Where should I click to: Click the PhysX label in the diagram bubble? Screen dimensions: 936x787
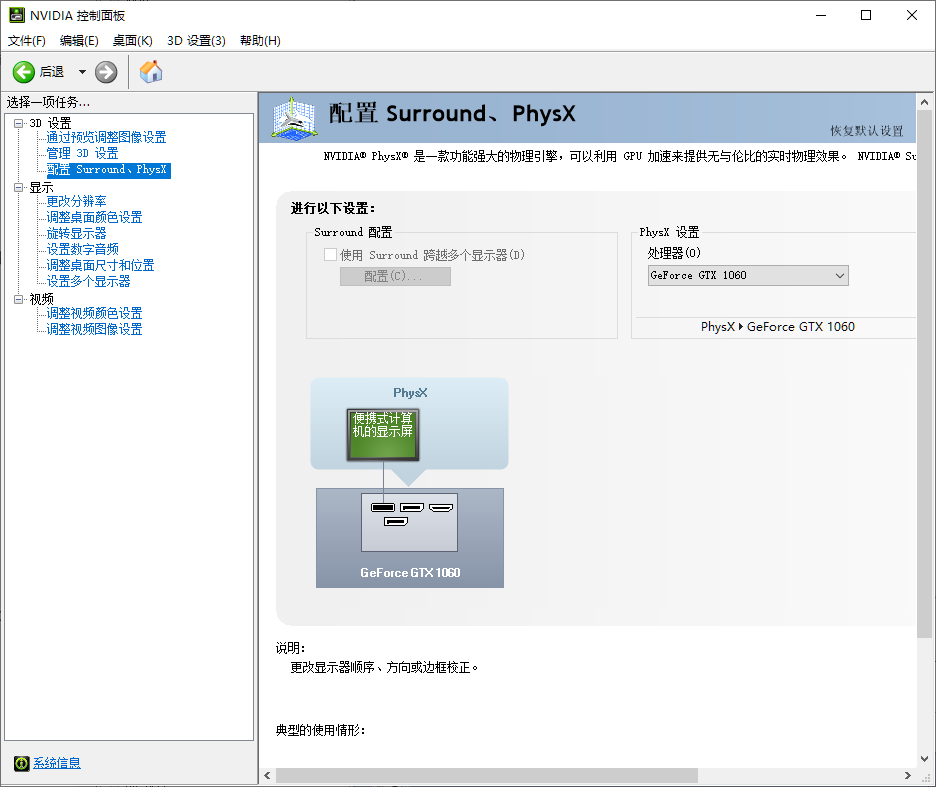pos(410,393)
